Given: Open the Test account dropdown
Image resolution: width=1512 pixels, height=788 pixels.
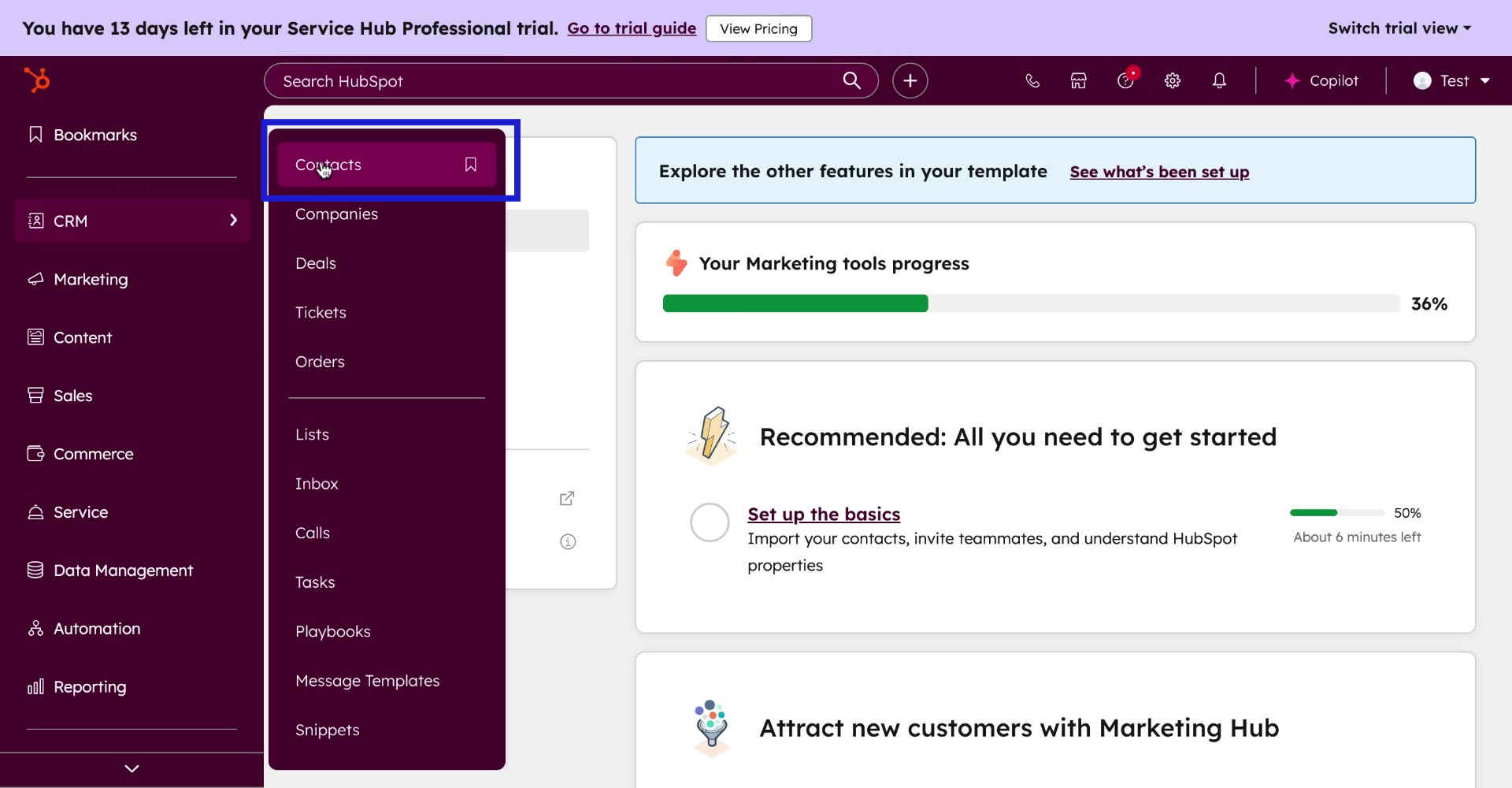Looking at the screenshot, I should (1451, 80).
